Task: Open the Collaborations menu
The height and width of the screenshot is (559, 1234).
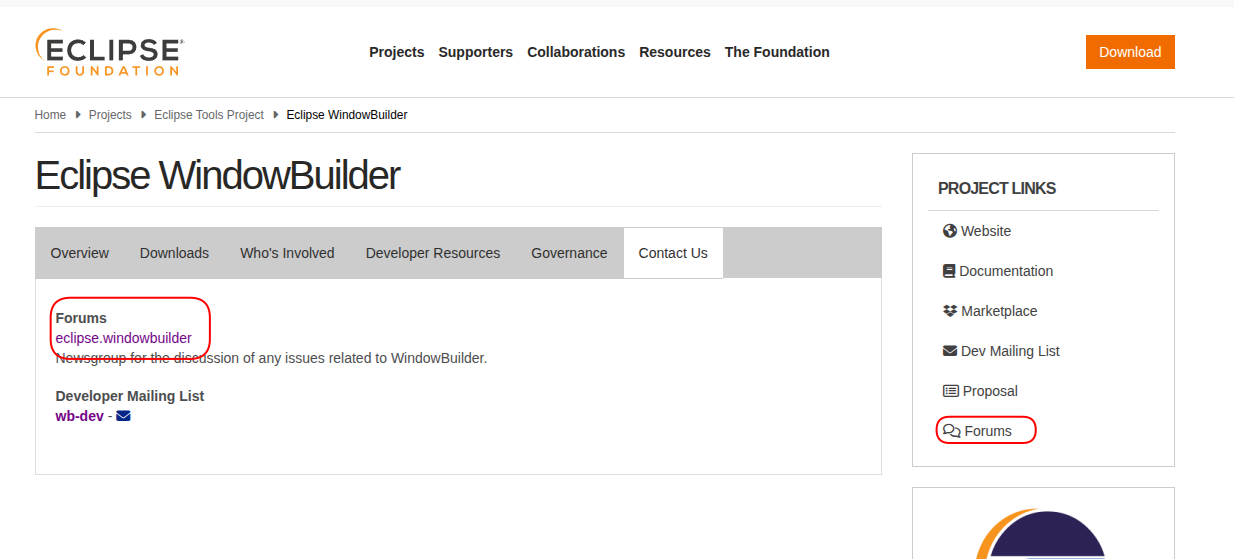Action: pos(576,52)
